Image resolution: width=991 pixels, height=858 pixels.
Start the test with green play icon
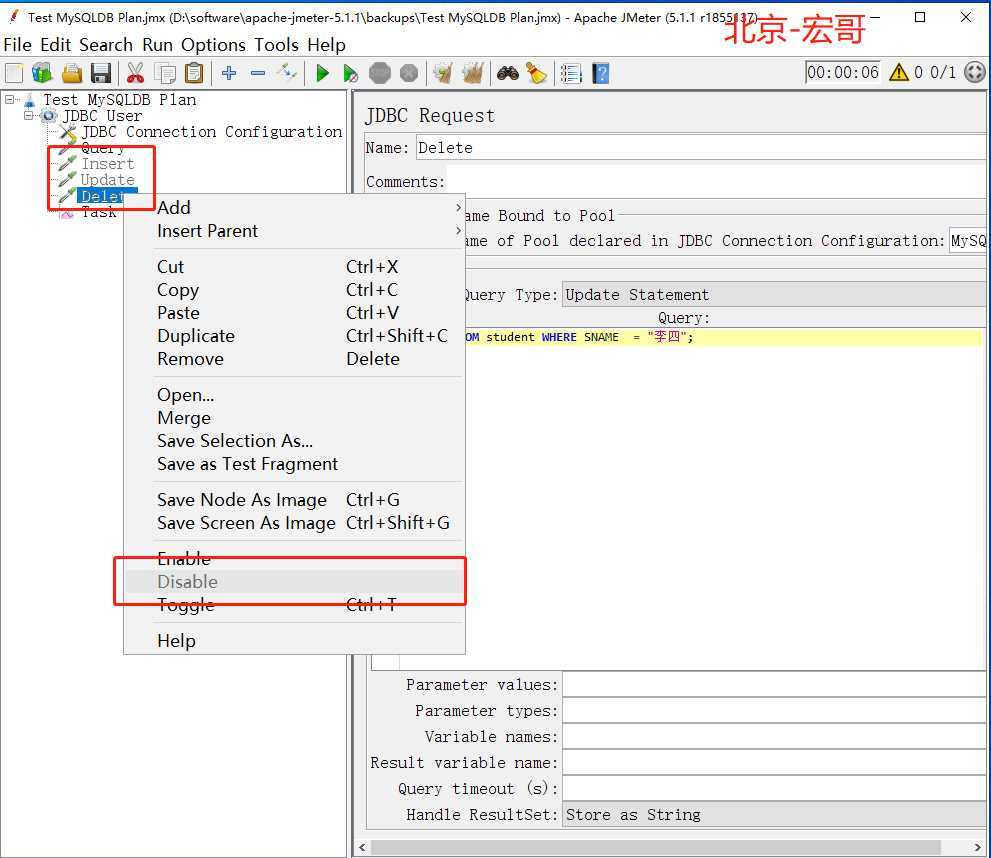tap(322, 73)
